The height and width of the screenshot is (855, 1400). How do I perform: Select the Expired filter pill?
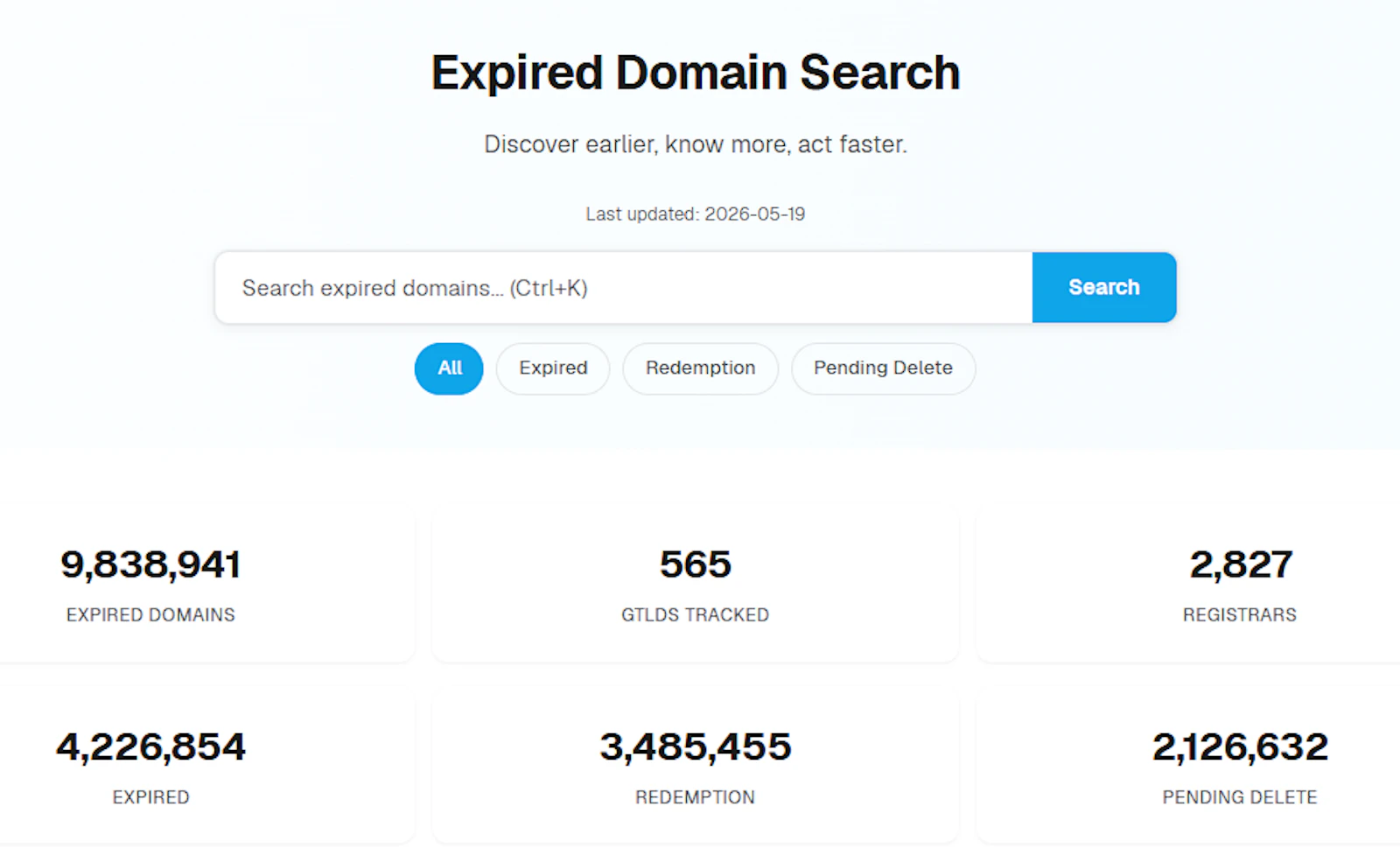pos(553,368)
